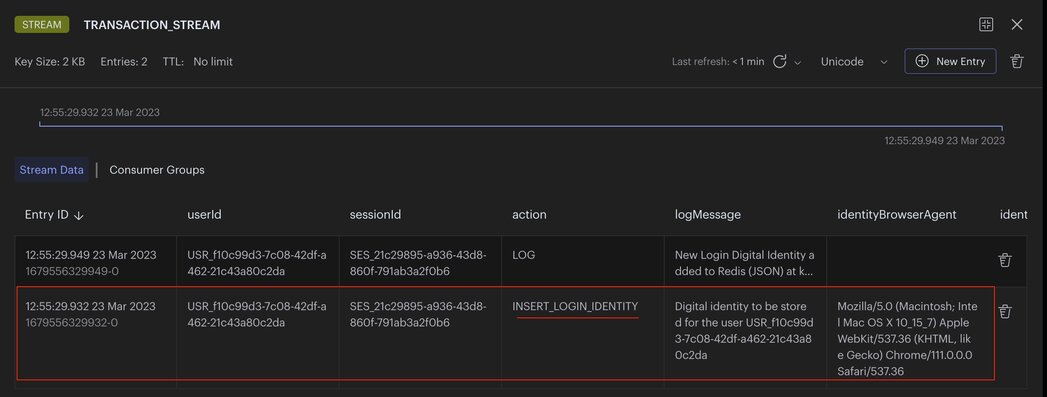This screenshot has width=1047, height=397.
Task: Delete the LOG entry row
Action: 1004,260
